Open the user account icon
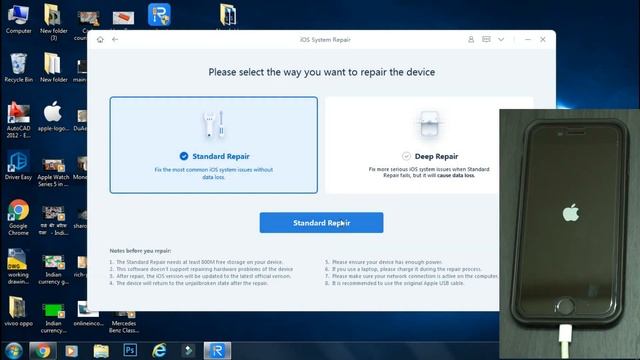 pos(471,40)
